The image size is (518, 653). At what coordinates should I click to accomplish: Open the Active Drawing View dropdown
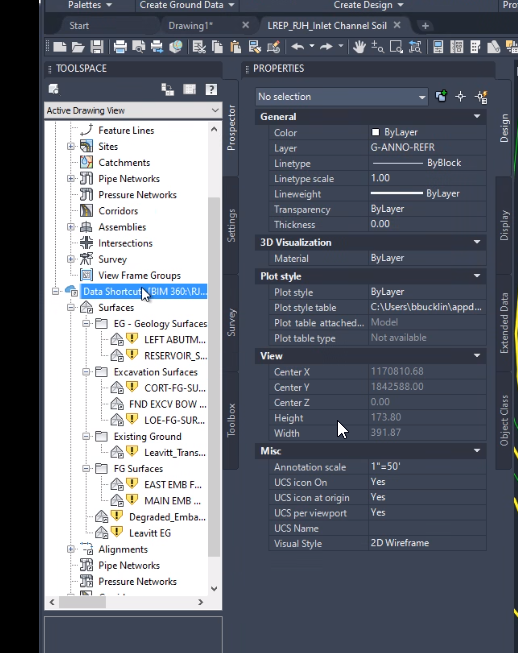[x=133, y=110]
